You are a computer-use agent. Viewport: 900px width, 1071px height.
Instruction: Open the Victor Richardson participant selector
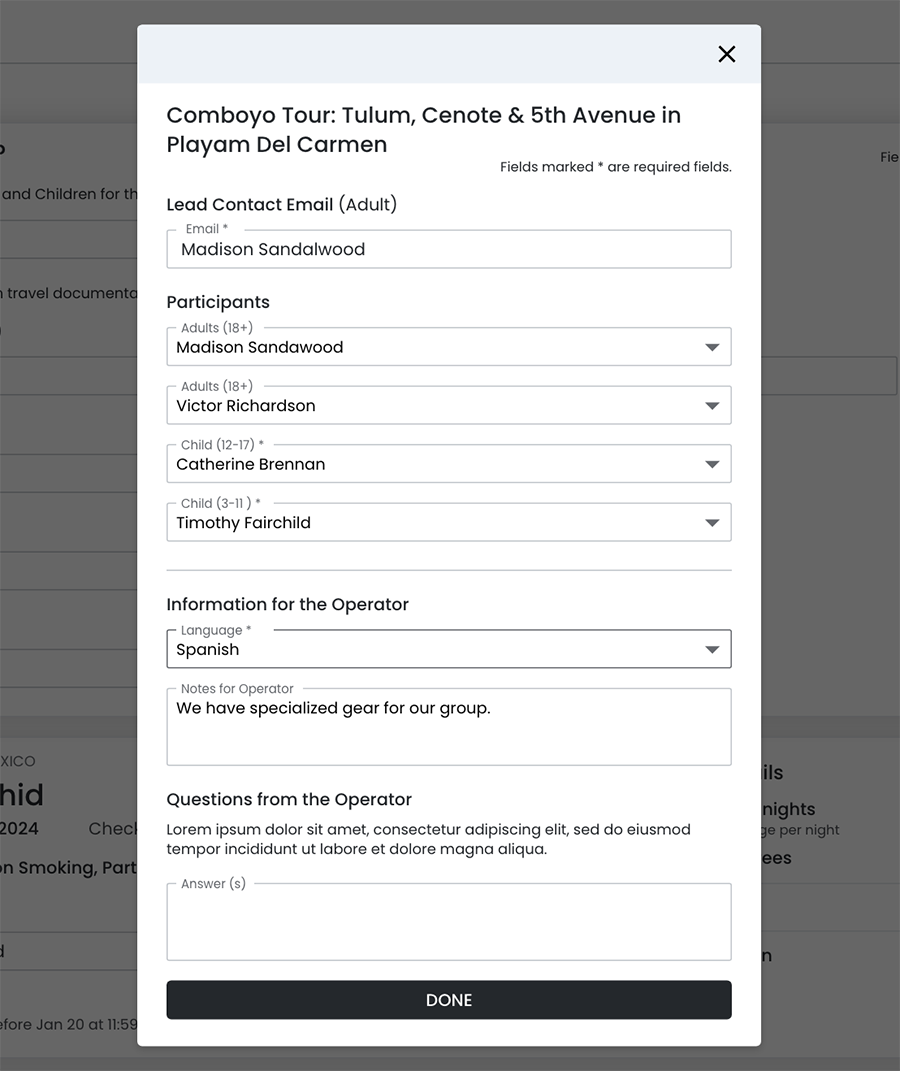click(430, 406)
